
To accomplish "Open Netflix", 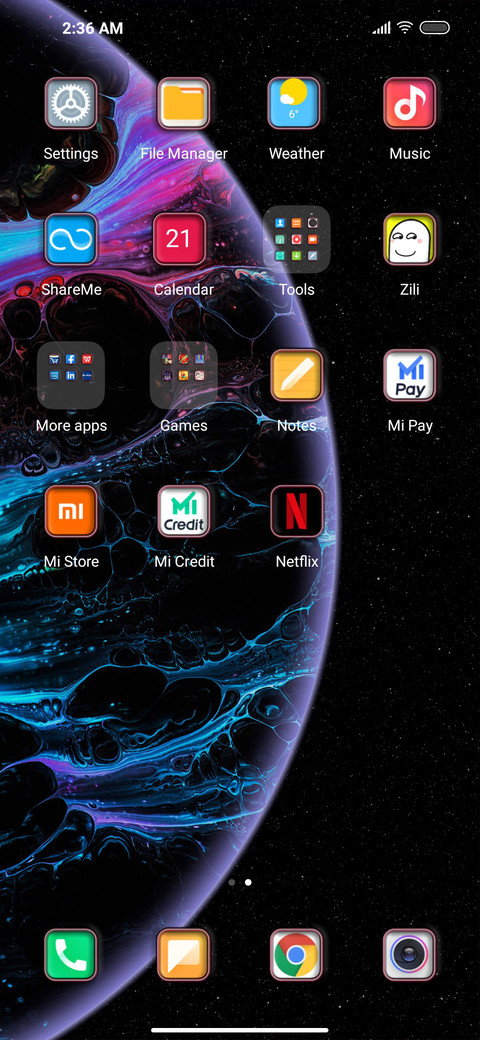I will click(296, 511).
